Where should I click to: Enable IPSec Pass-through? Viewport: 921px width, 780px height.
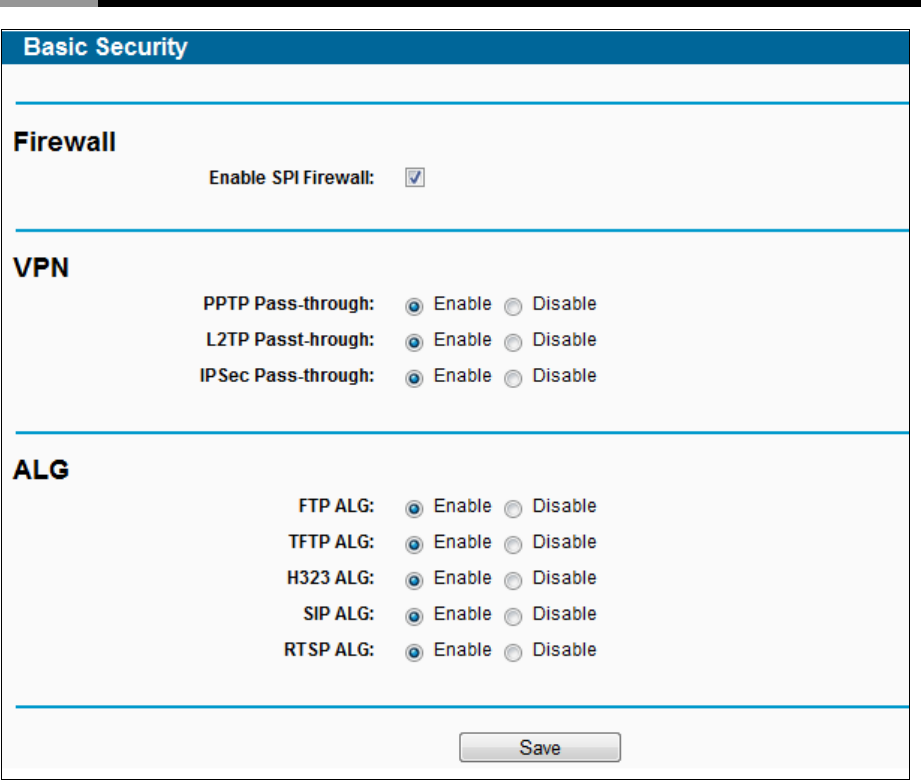click(414, 378)
